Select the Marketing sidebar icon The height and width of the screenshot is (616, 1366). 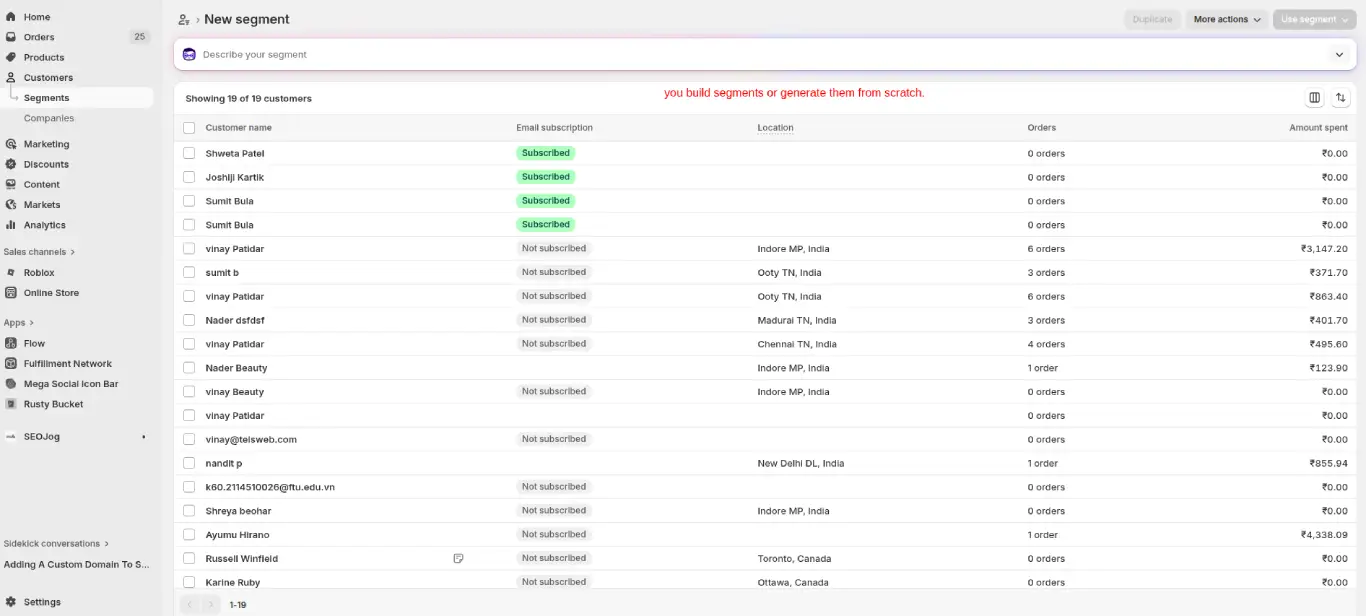point(10,143)
